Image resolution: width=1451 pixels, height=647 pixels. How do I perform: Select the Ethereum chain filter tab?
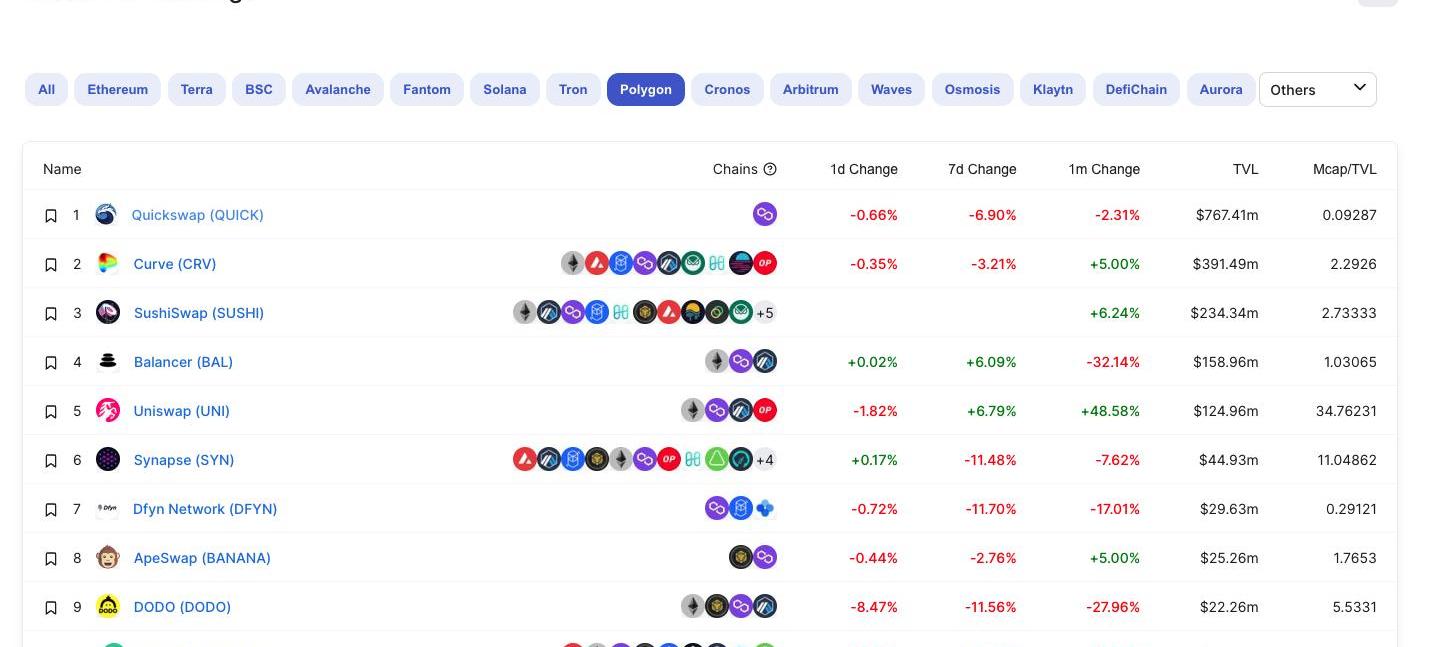(x=117, y=90)
